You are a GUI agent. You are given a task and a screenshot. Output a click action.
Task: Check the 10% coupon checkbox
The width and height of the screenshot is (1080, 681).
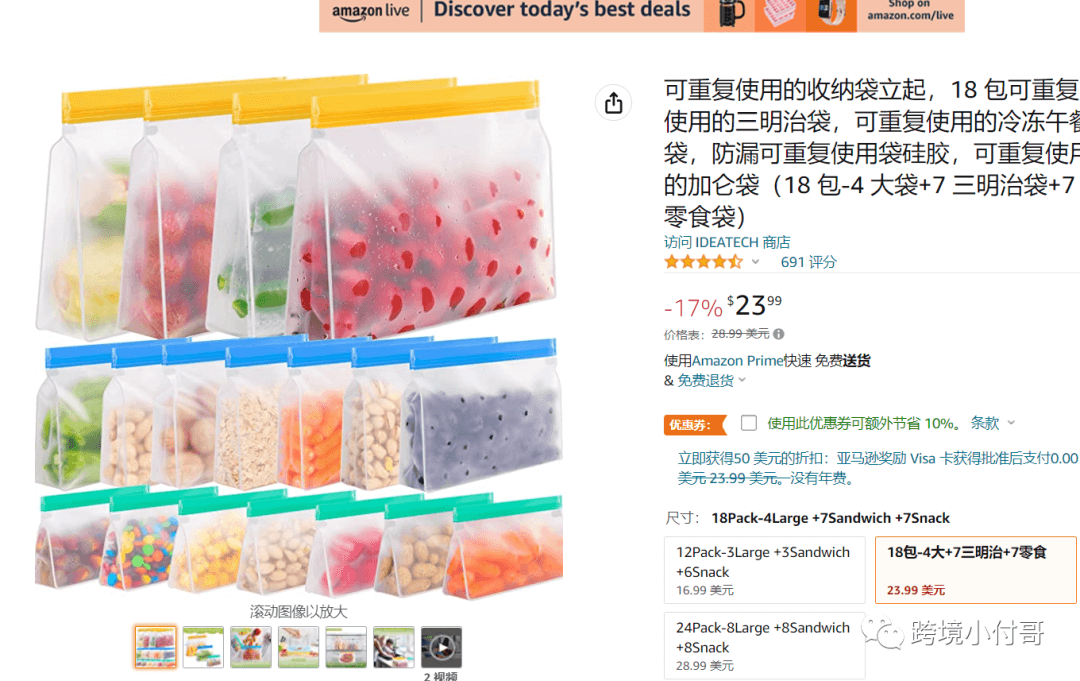click(x=749, y=423)
